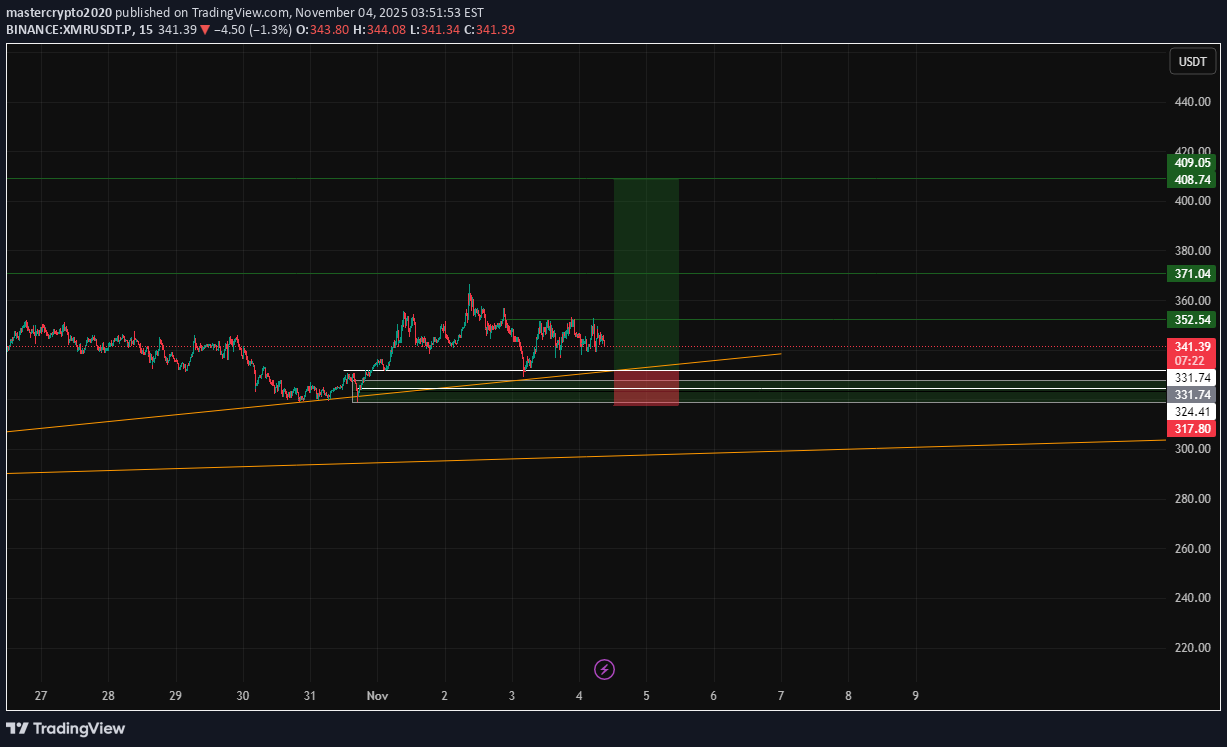Click the 409.05 target price label
This screenshot has height=747, width=1227.
point(1191,163)
